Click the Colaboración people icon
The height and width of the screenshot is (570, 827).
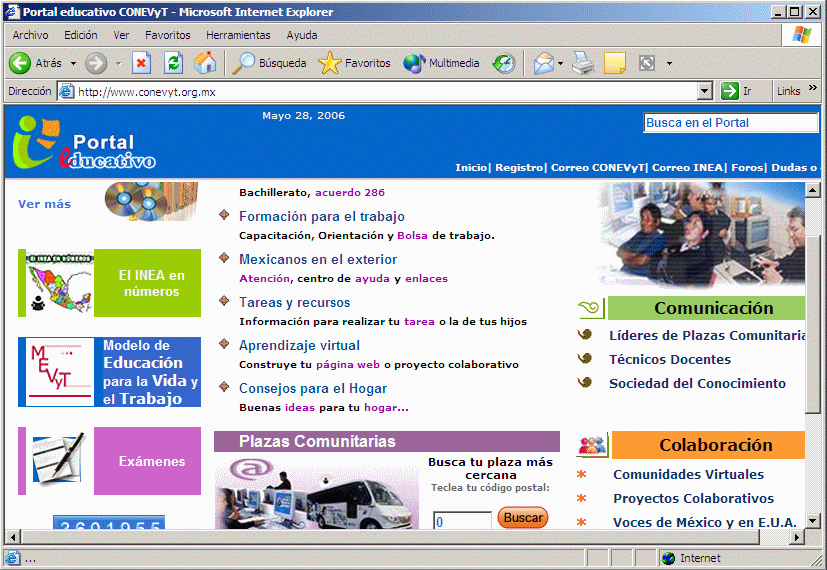pyautogui.click(x=593, y=446)
